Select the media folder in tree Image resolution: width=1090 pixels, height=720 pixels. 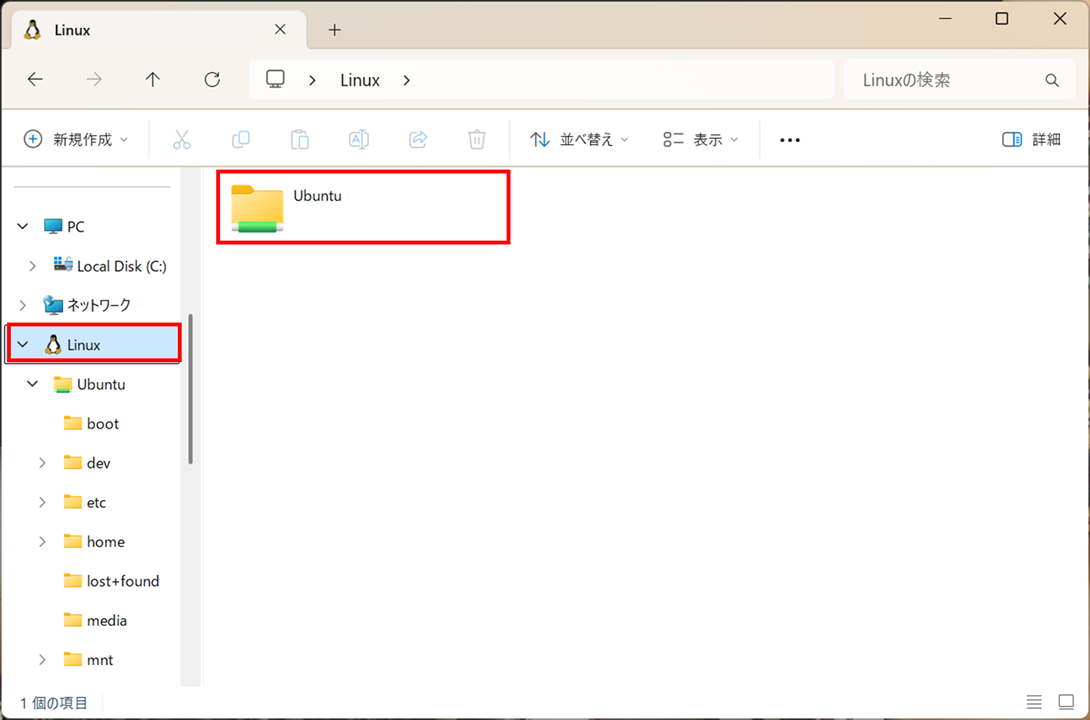(x=107, y=621)
